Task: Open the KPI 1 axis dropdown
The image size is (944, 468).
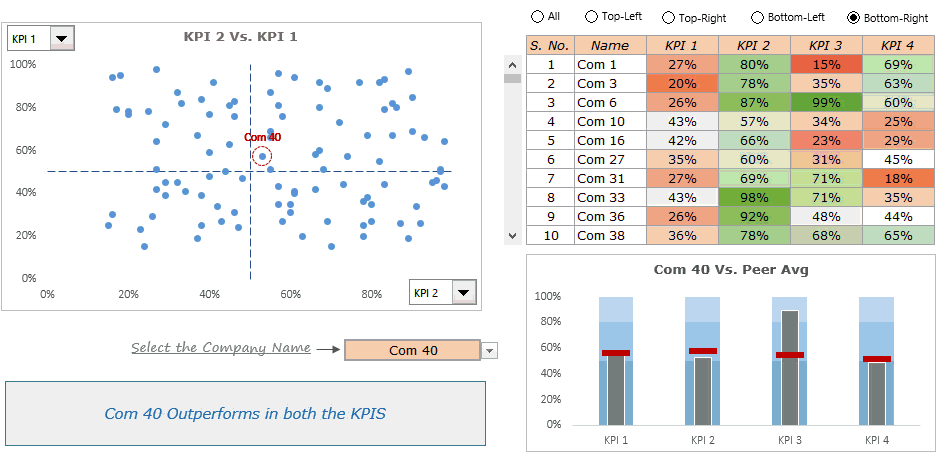Action: click(x=62, y=39)
